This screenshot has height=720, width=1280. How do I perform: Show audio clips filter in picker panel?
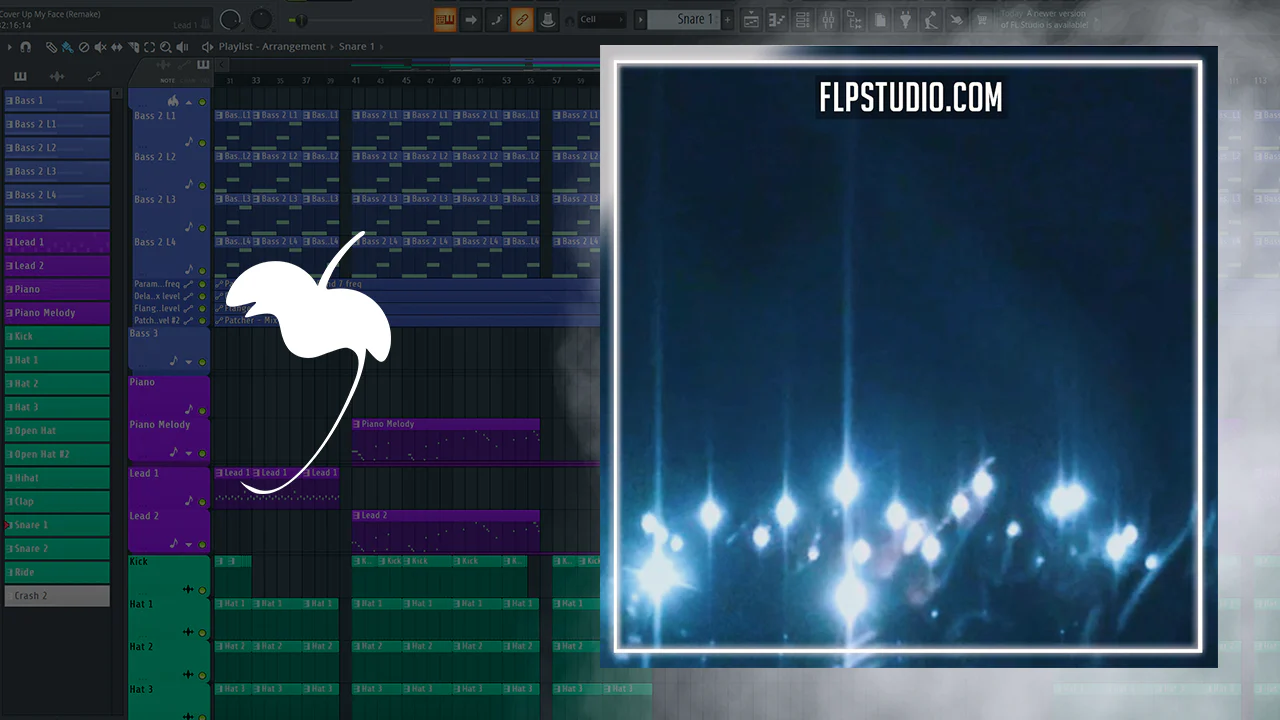57,76
